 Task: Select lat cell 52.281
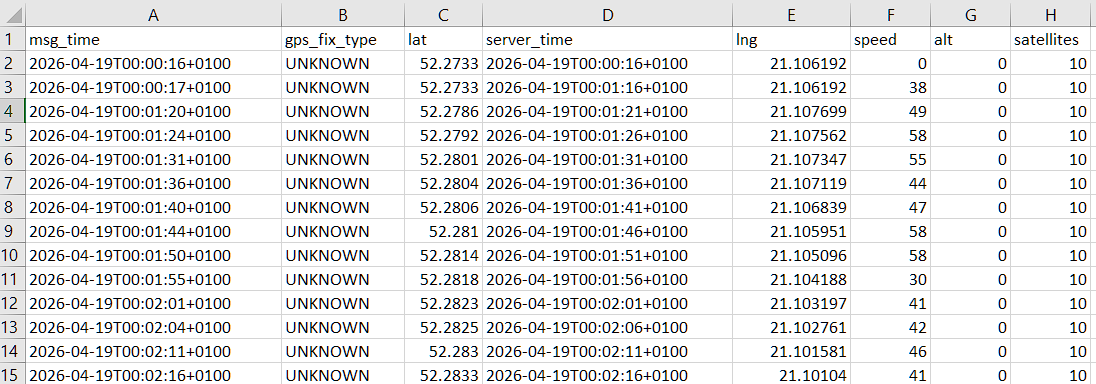[443, 231]
